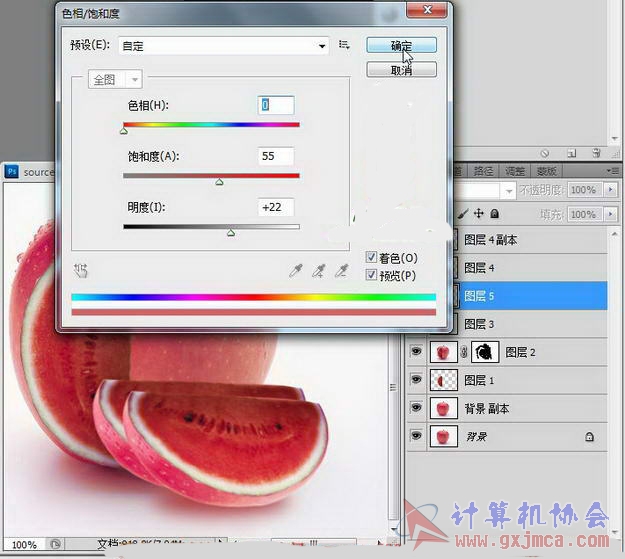
Task: Click the 确定 OK button
Action: pyautogui.click(x=400, y=46)
